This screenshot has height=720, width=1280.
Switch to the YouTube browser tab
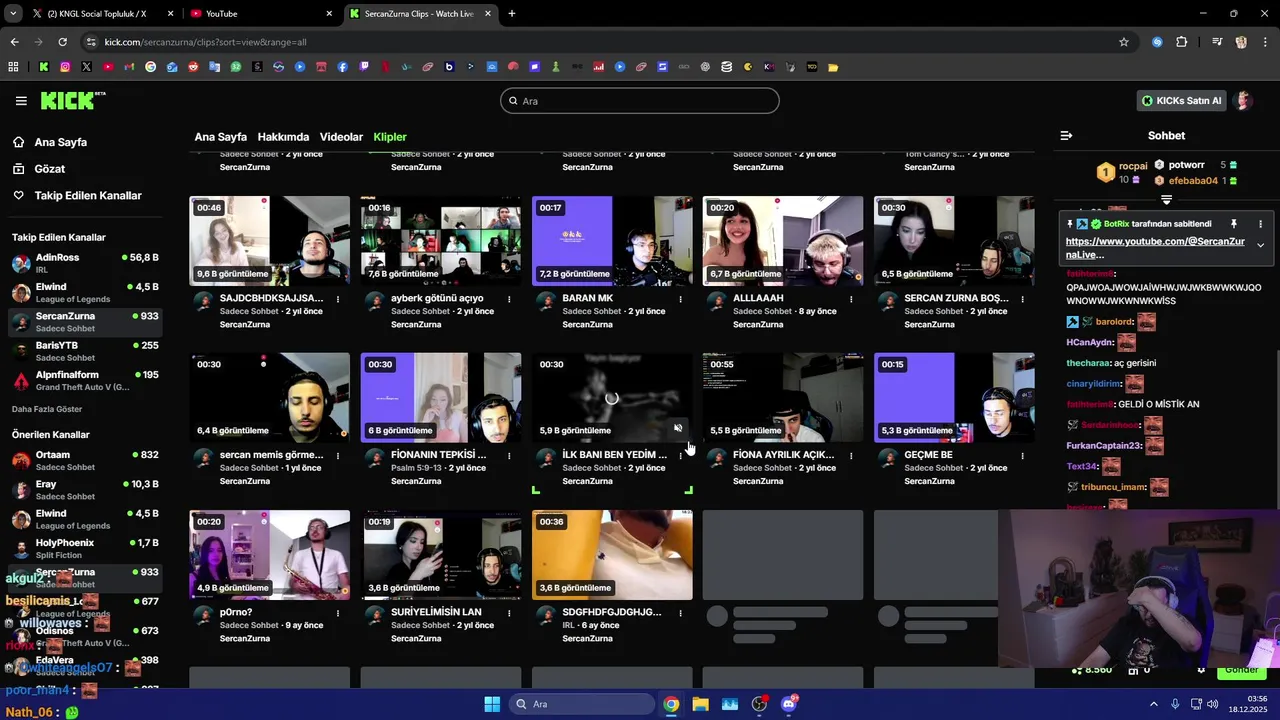click(x=261, y=14)
